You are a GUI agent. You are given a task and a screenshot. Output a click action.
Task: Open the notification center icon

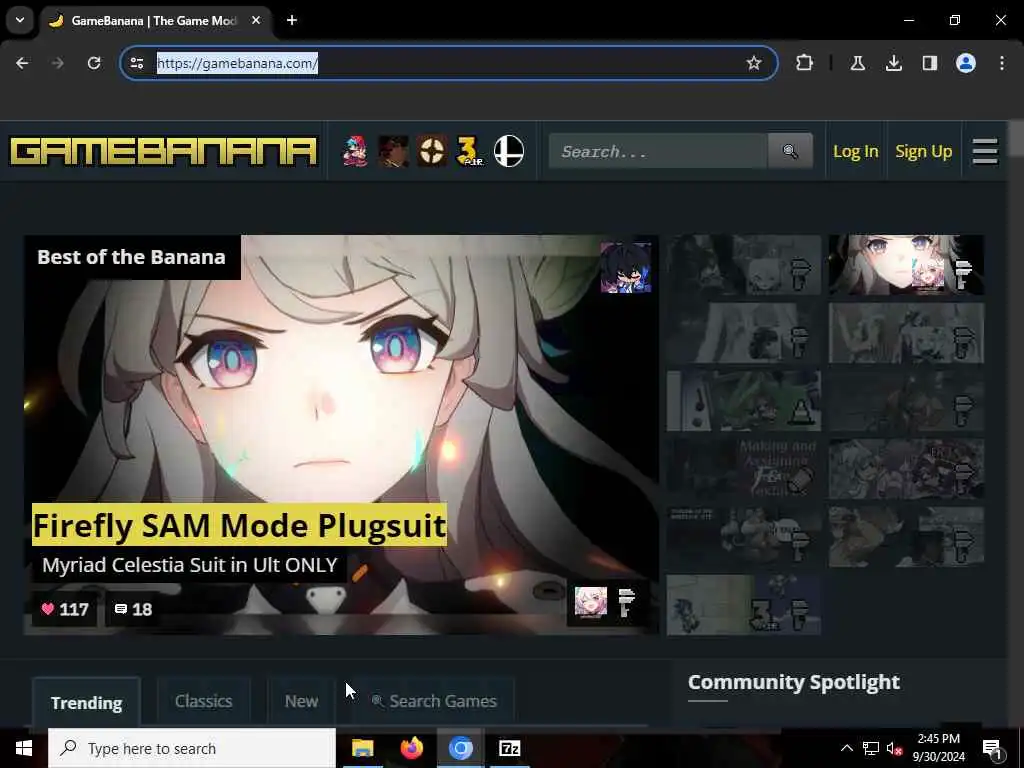[992, 748]
